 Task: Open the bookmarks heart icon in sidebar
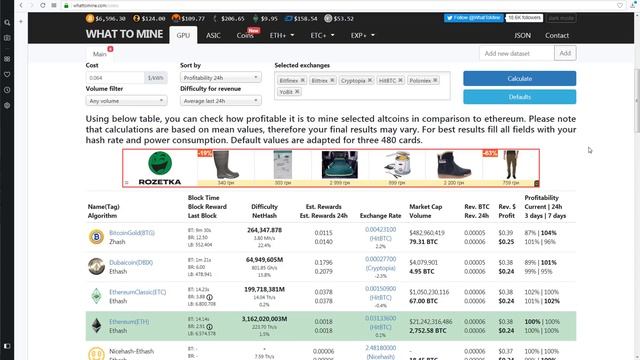tap(7, 74)
